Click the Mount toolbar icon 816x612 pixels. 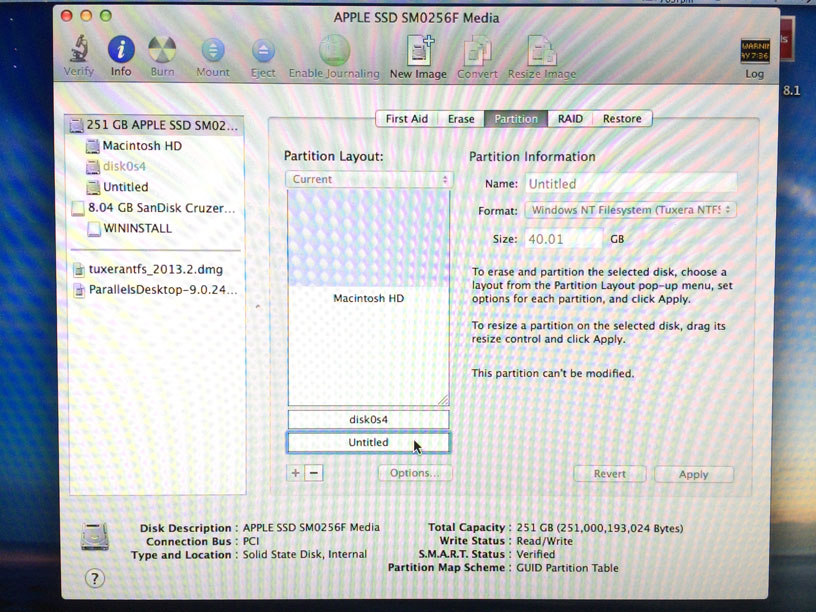213,50
